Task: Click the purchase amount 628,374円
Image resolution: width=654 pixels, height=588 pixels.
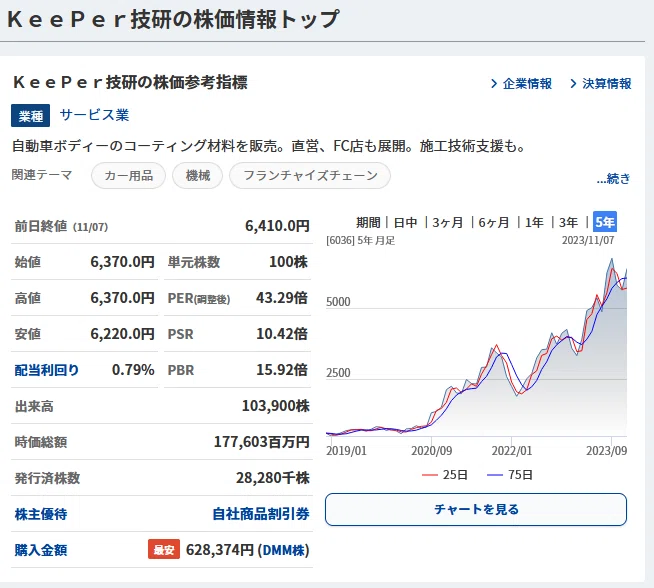Action: (x=220, y=550)
